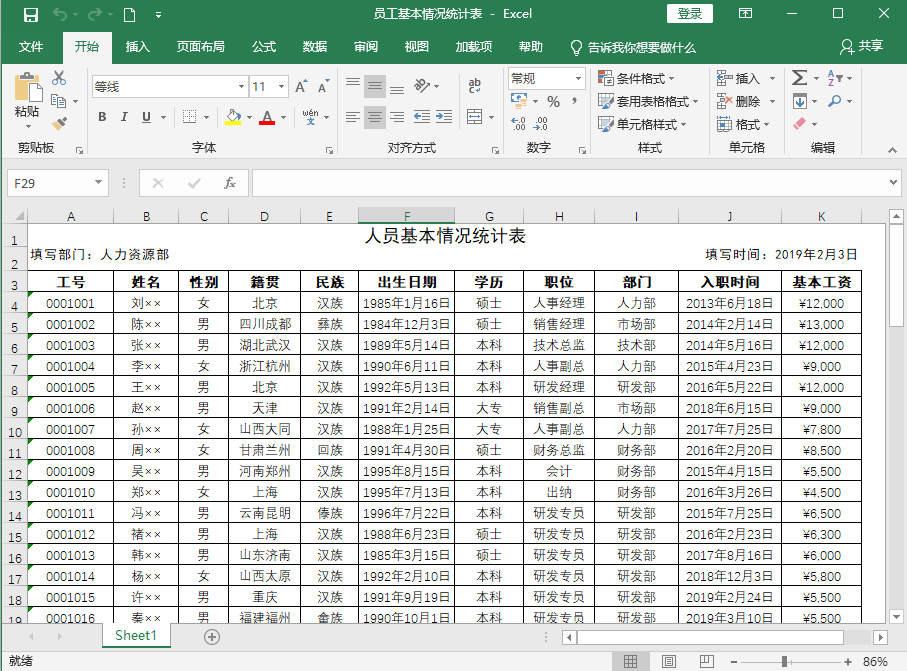Expand the Name Box dropdown arrow
This screenshot has height=671, width=907.
pyautogui.click(x=98, y=183)
